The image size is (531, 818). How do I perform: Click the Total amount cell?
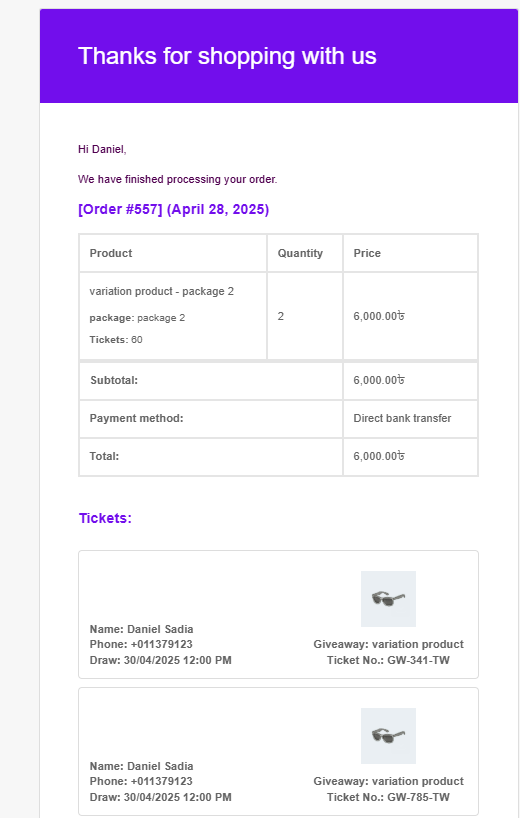tap(410, 456)
